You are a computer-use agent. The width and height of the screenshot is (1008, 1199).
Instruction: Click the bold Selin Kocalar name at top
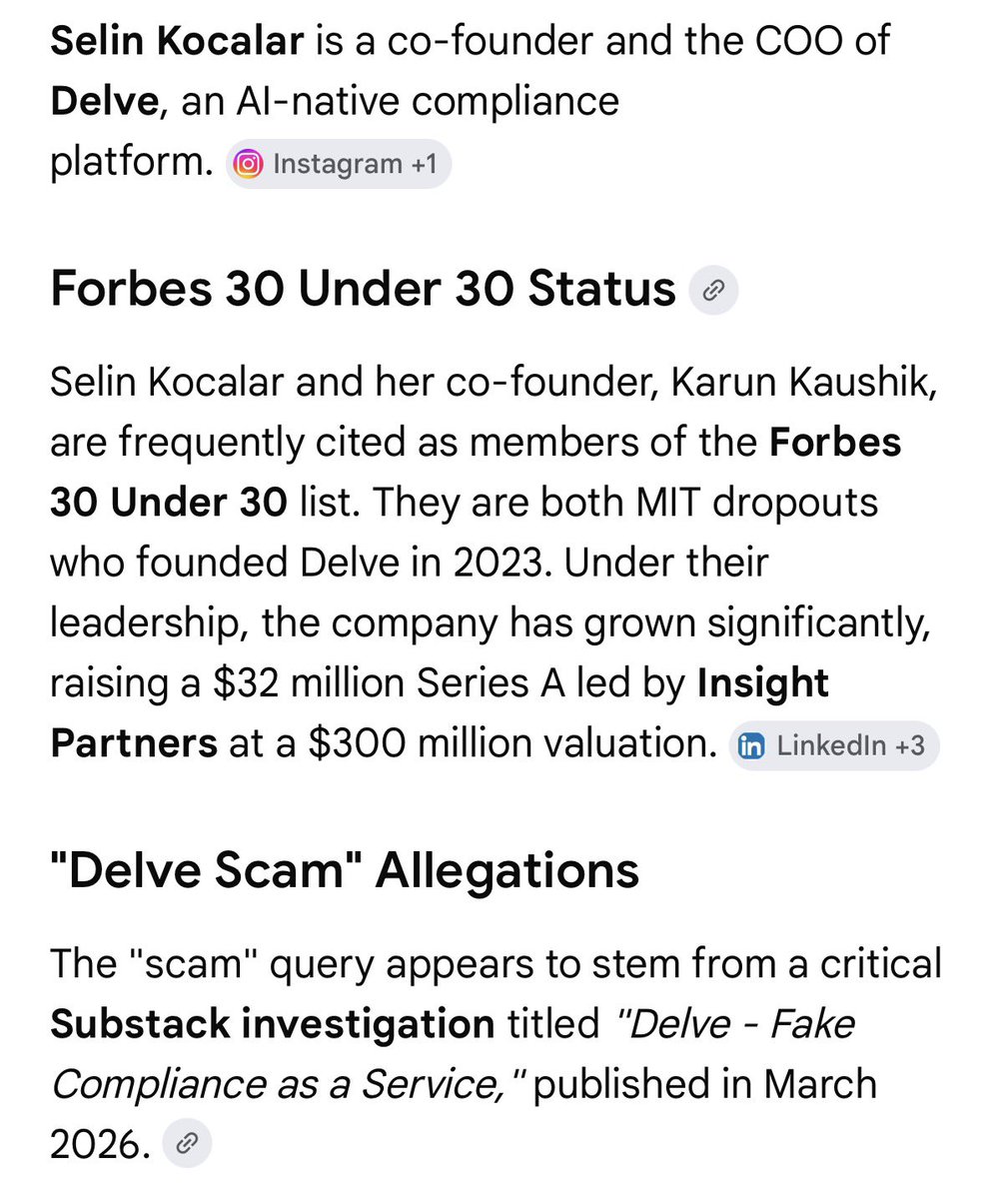tap(177, 41)
